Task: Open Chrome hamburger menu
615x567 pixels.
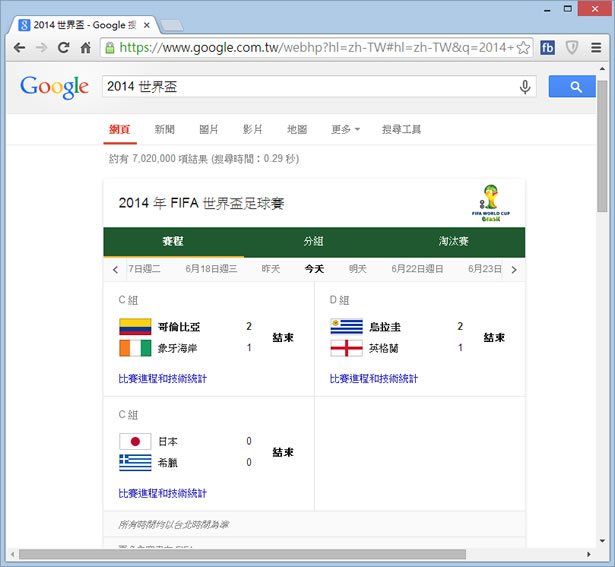Action: [x=596, y=48]
